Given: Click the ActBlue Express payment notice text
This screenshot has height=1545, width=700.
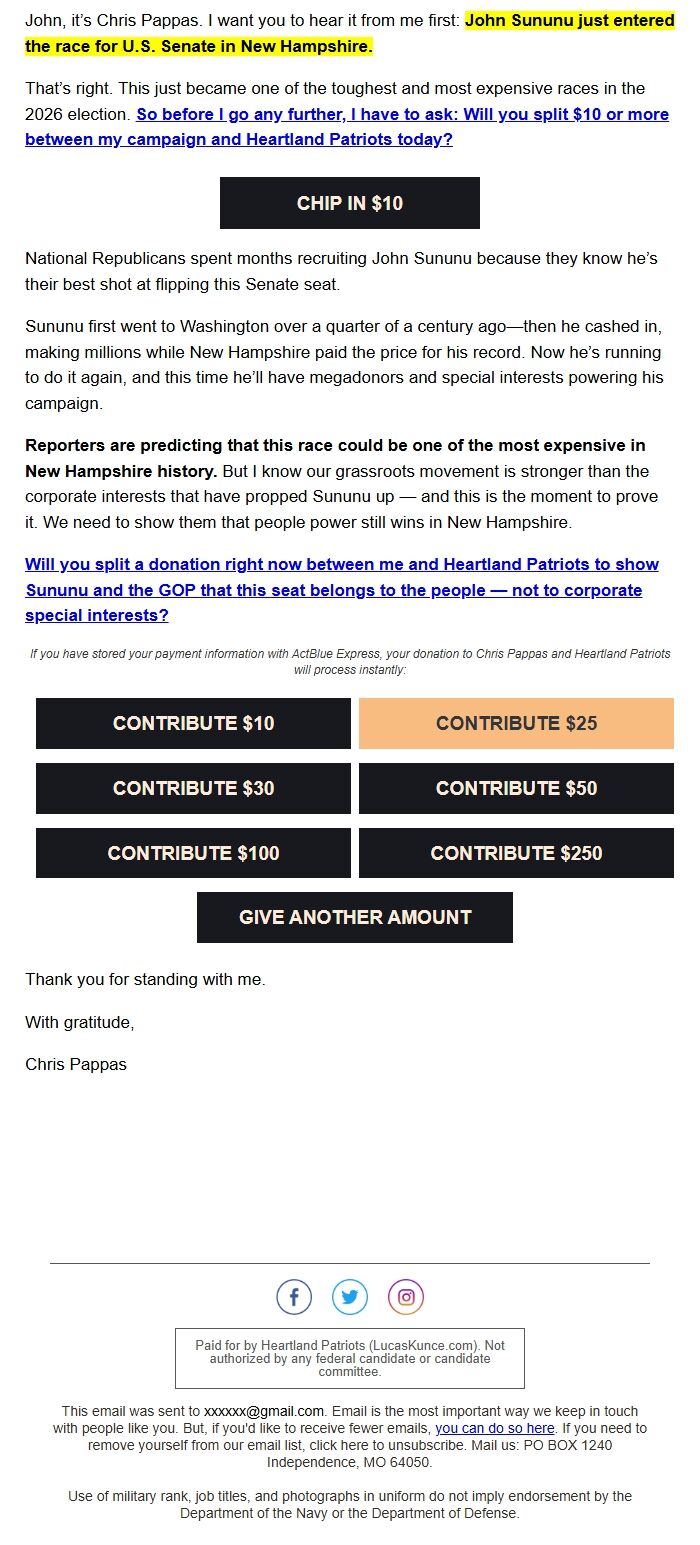Looking at the screenshot, I should pyautogui.click(x=350, y=661).
